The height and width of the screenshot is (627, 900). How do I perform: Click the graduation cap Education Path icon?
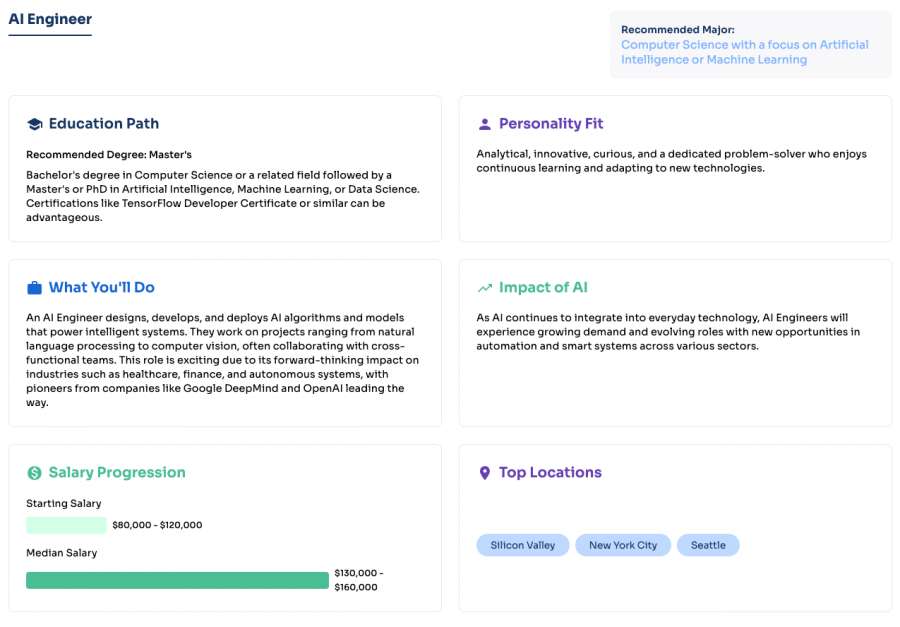point(34,125)
